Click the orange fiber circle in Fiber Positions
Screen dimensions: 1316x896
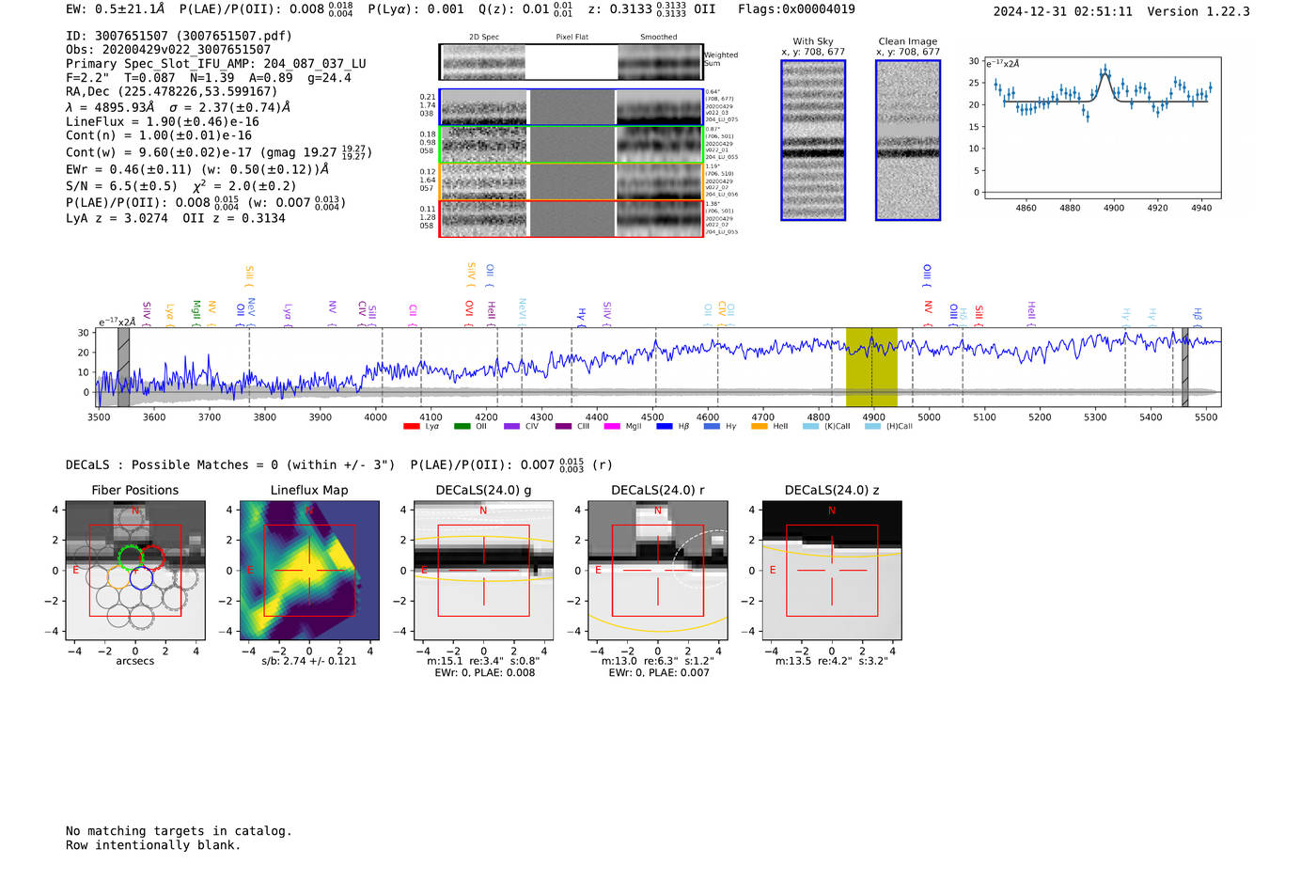pyautogui.click(x=118, y=578)
